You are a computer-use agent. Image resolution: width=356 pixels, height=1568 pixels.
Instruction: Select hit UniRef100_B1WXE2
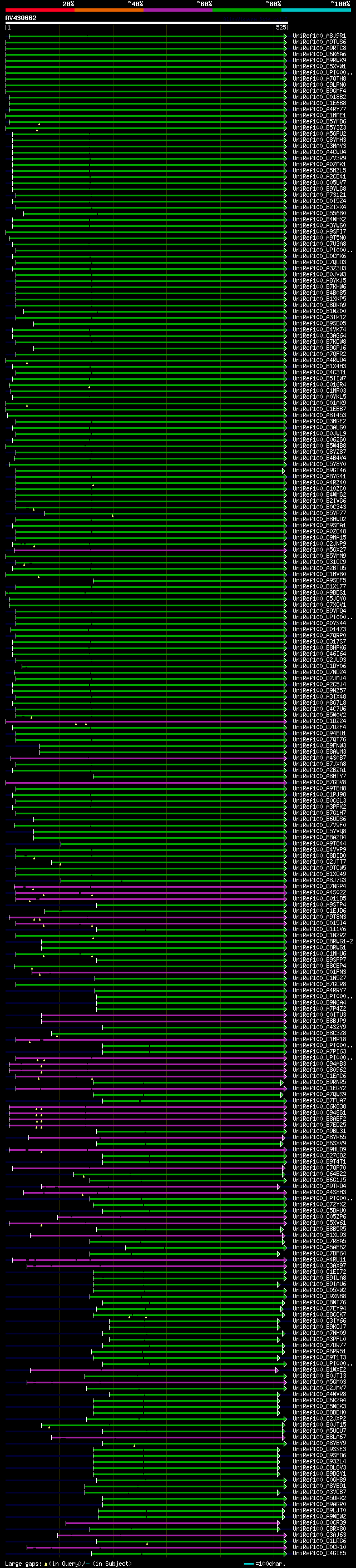pyautogui.click(x=319, y=1369)
